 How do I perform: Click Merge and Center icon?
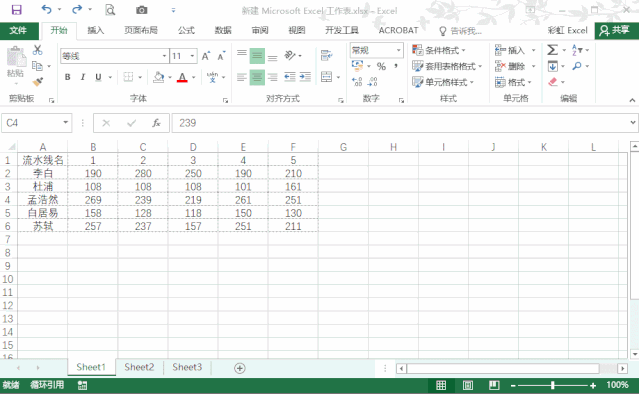326,77
